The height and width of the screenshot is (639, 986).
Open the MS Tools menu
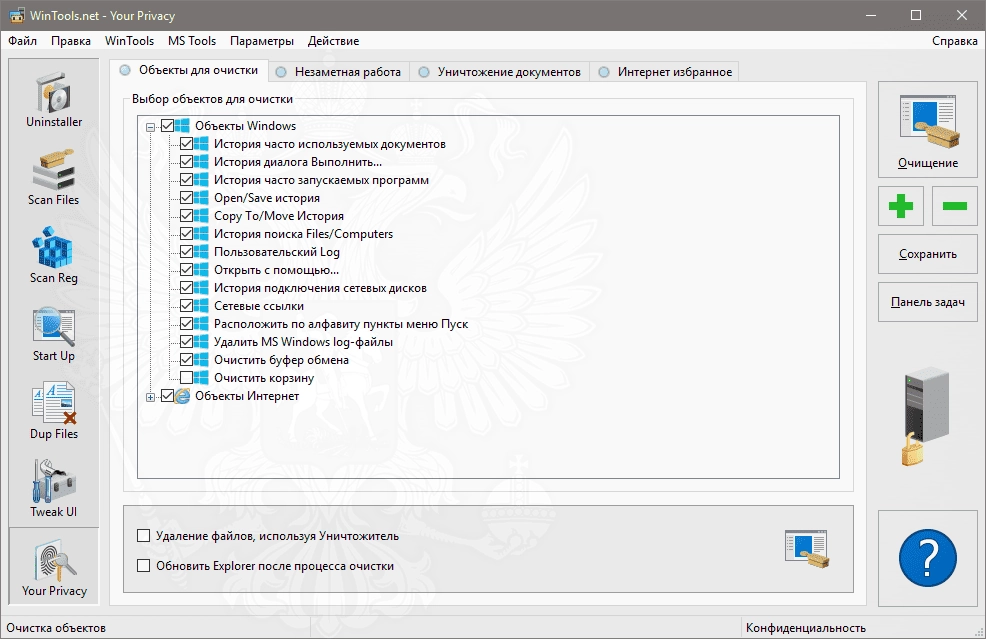[x=192, y=41]
